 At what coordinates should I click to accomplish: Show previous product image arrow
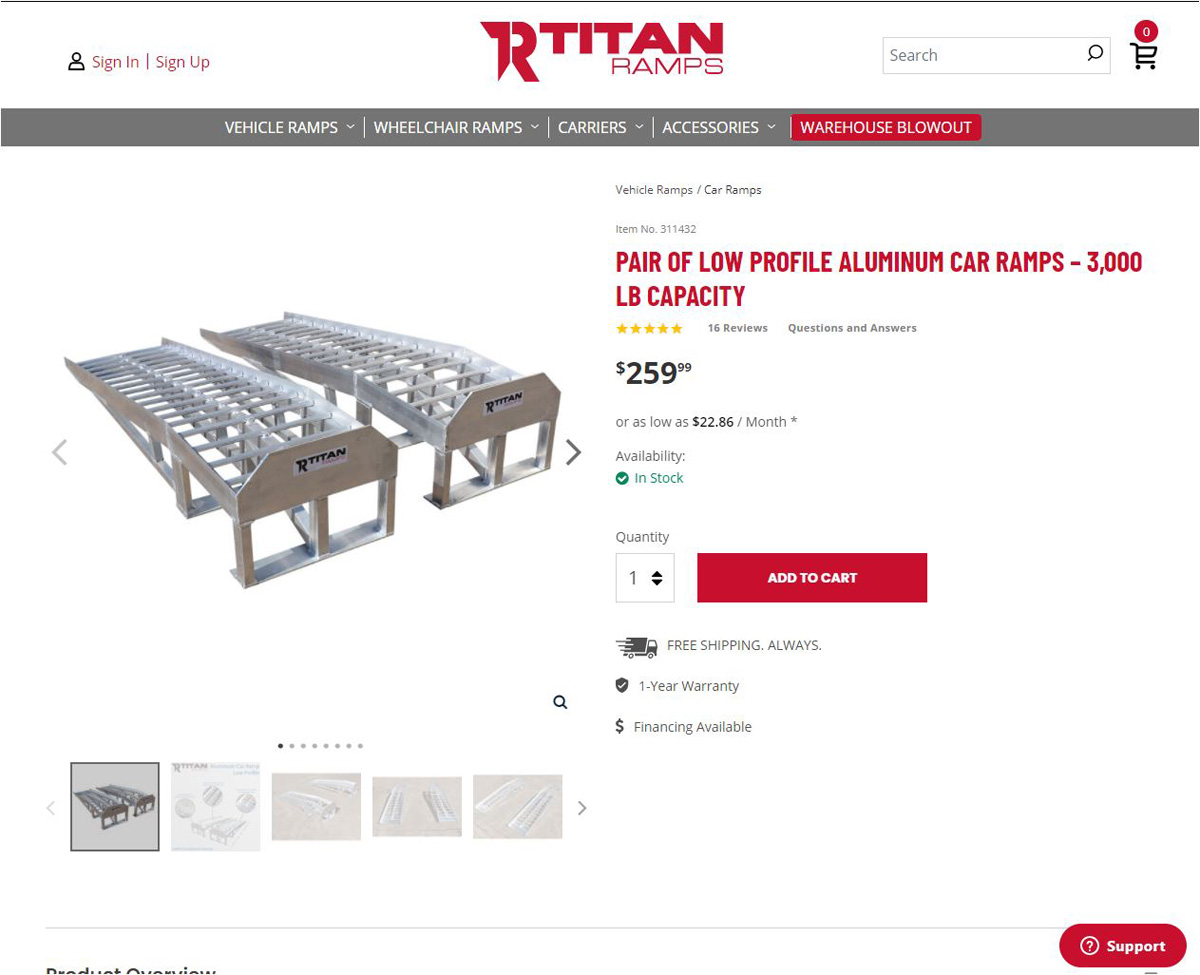(x=59, y=452)
